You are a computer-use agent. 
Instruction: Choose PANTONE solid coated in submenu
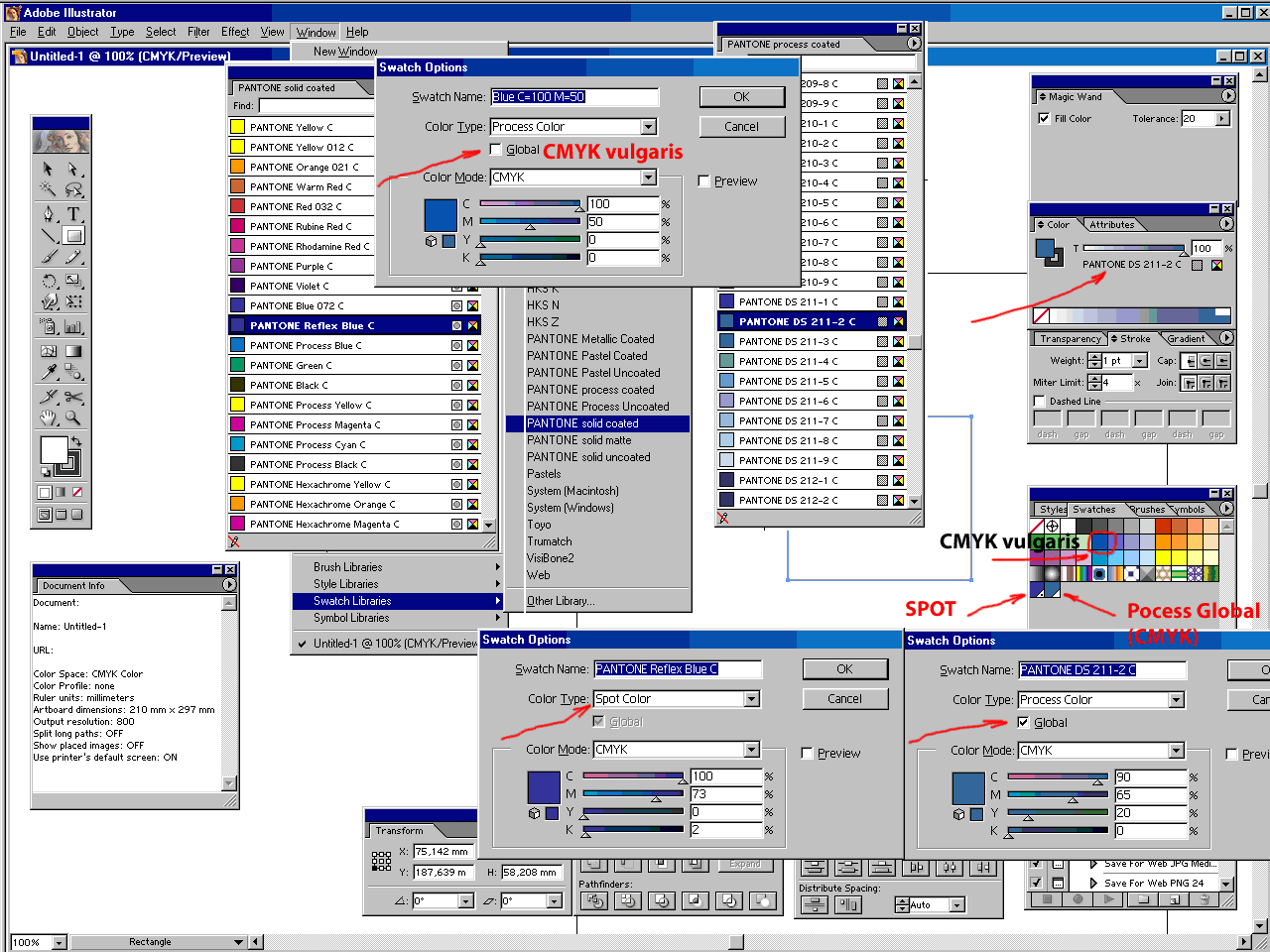(x=597, y=423)
